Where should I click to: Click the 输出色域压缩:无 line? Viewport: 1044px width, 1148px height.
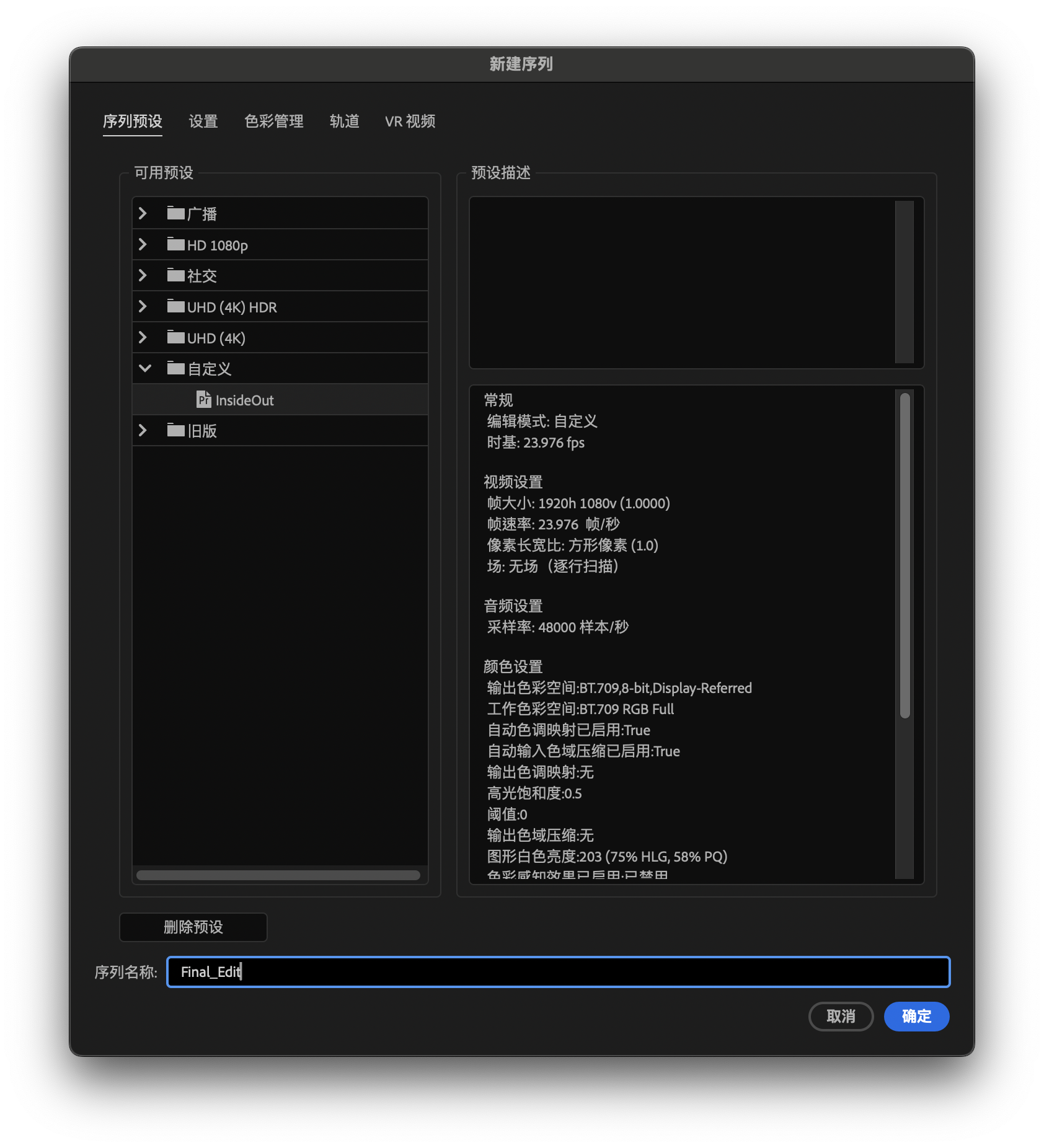coord(540,836)
